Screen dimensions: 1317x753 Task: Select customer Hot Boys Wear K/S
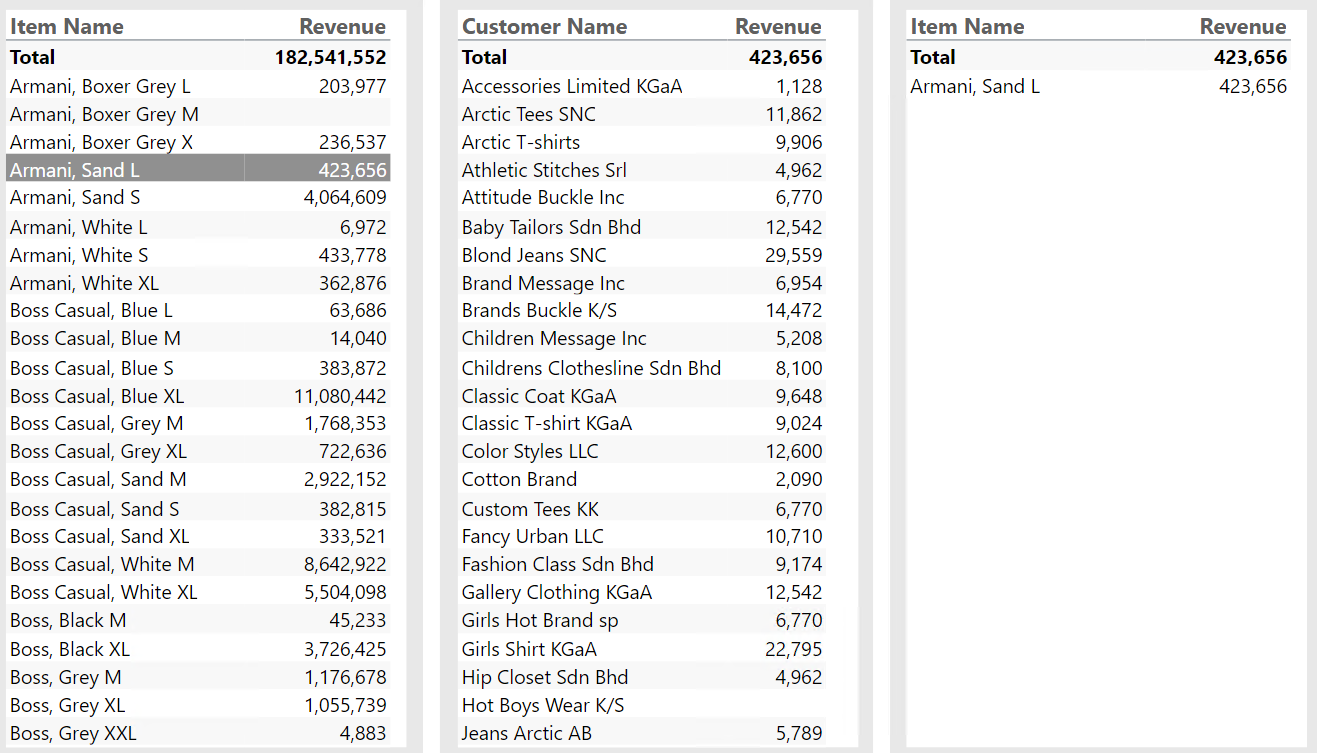click(543, 705)
